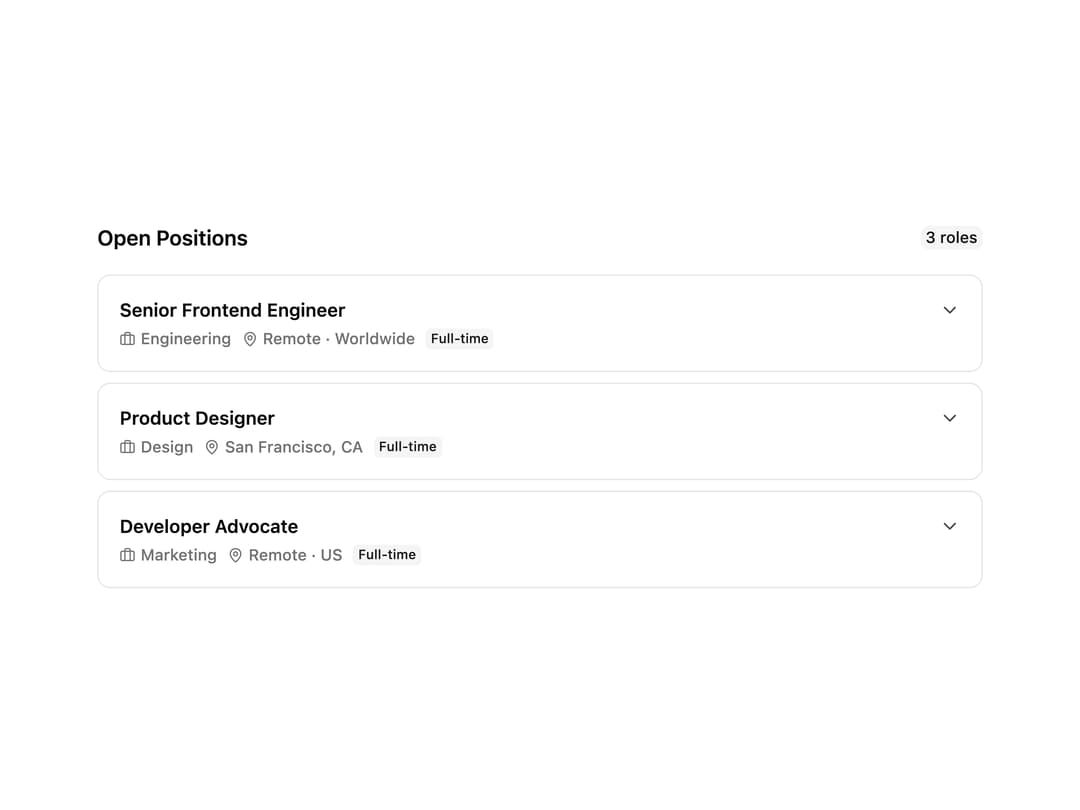Click the Remote · US location text
Screen dimensions: 1080x810
[x=295, y=555]
